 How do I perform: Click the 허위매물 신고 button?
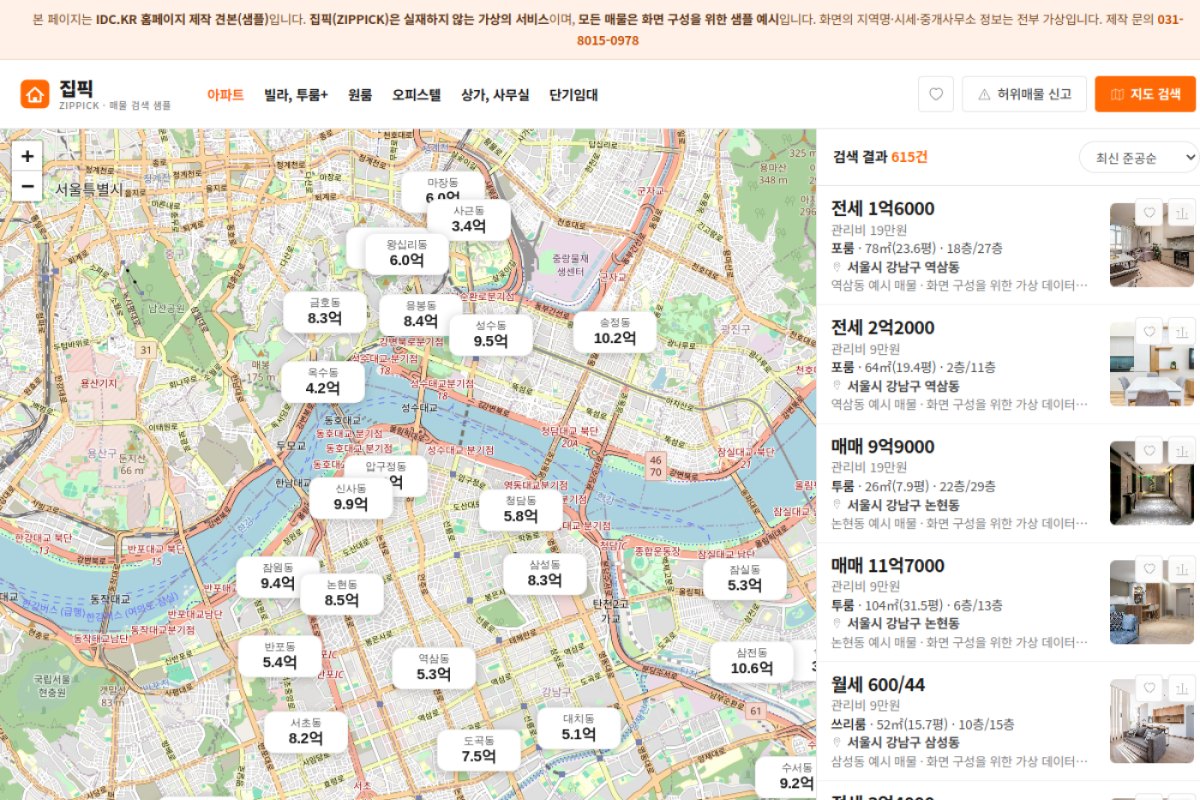coord(1023,94)
